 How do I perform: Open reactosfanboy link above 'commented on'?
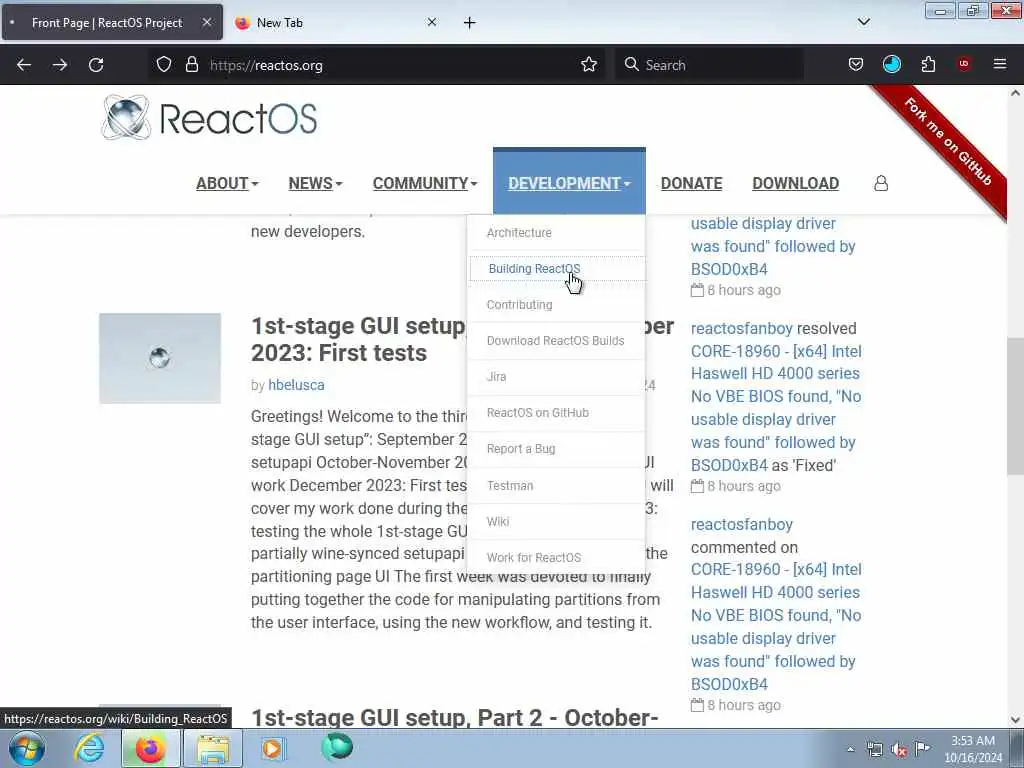pos(741,524)
